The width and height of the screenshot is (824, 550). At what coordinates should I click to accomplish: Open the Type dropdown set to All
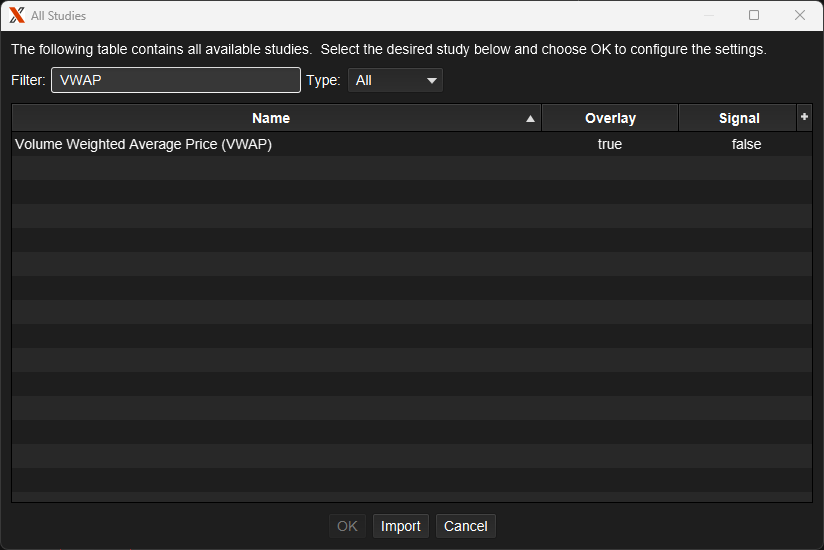click(395, 80)
